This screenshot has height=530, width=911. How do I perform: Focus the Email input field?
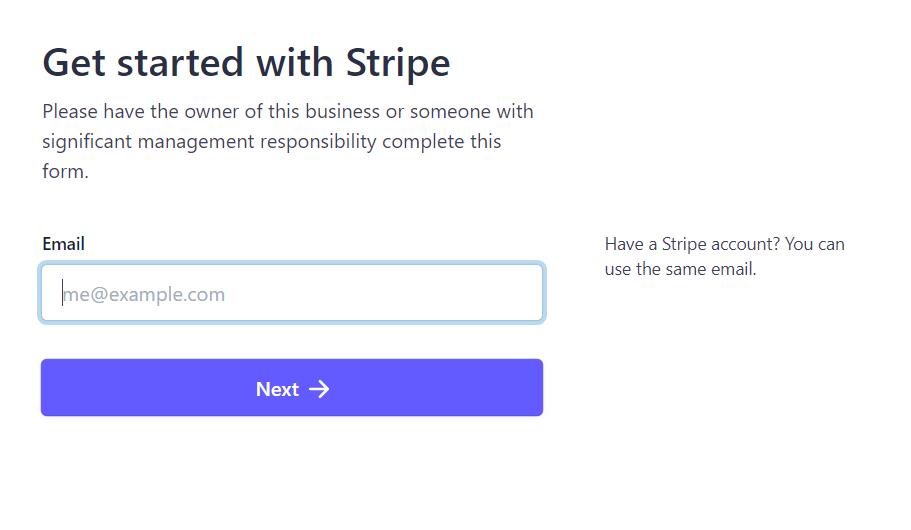click(x=292, y=292)
